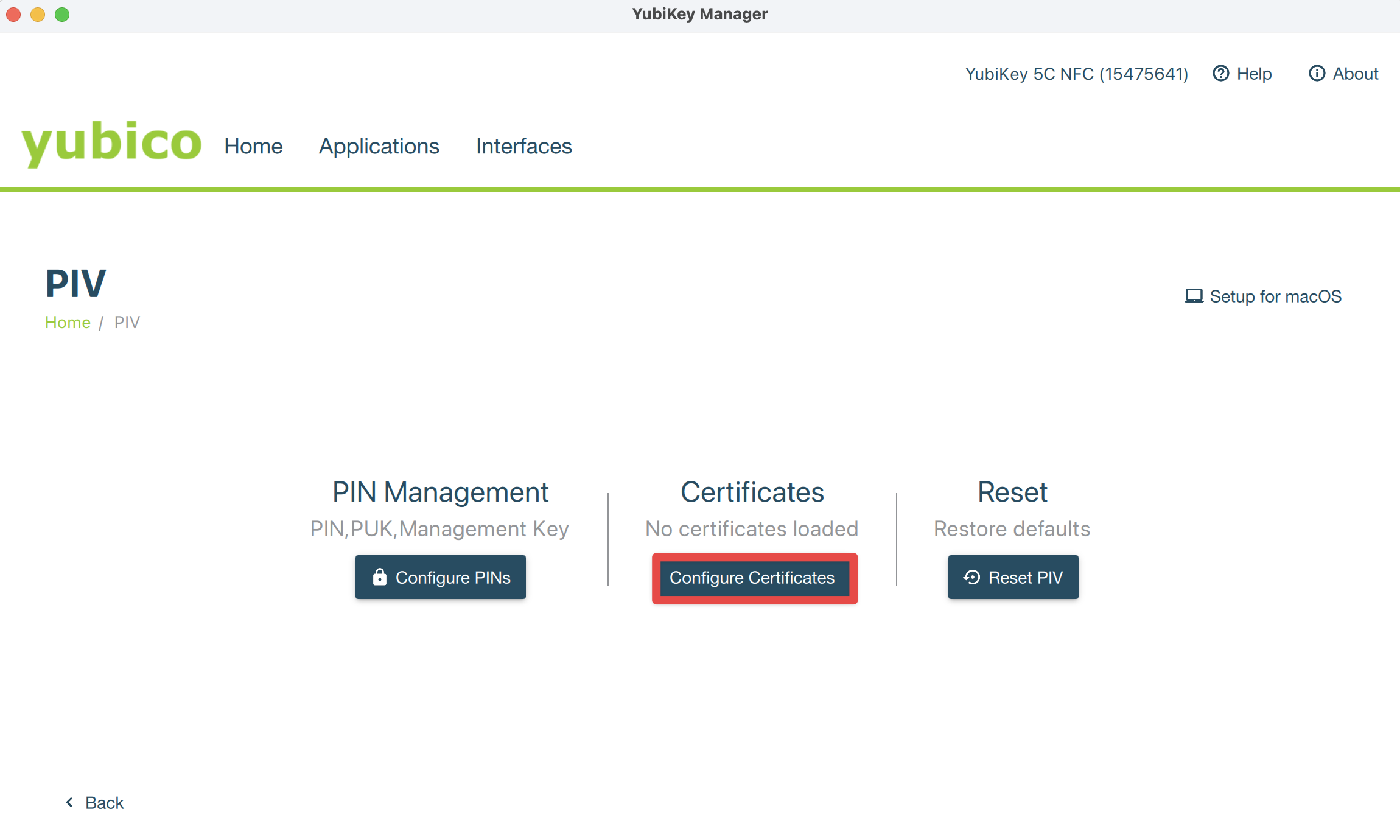
Task: Click the yubico logo
Action: pyautogui.click(x=111, y=143)
